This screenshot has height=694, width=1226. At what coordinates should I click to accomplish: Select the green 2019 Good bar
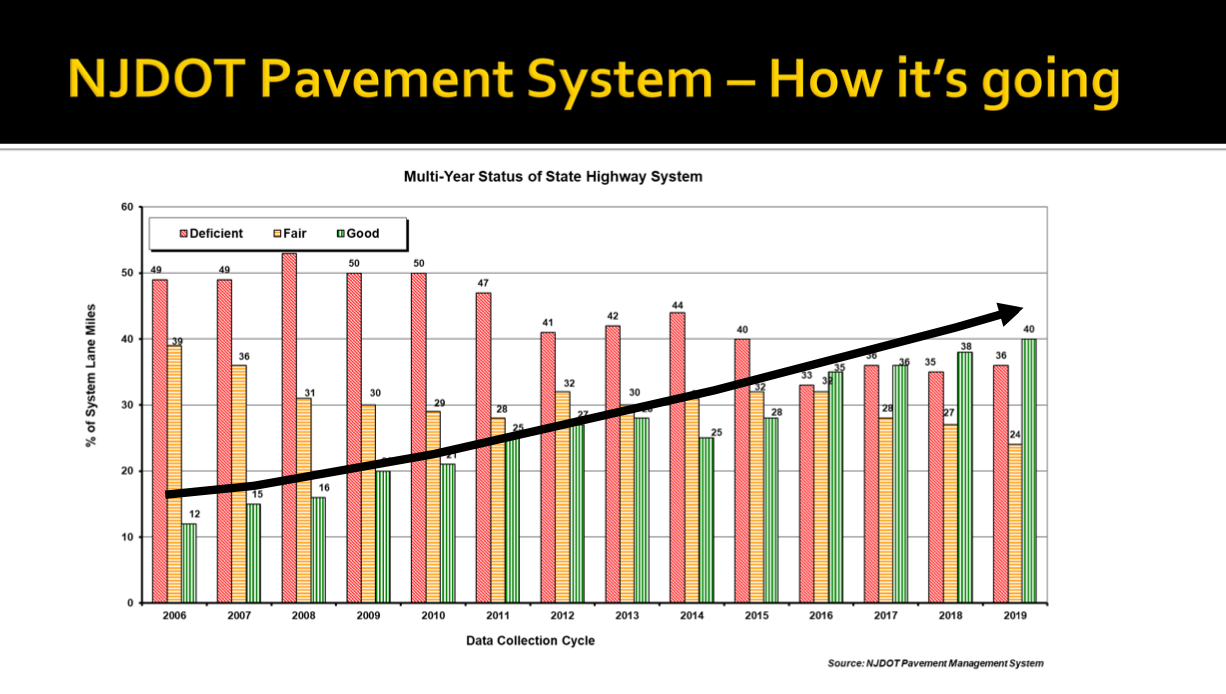click(x=1029, y=471)
